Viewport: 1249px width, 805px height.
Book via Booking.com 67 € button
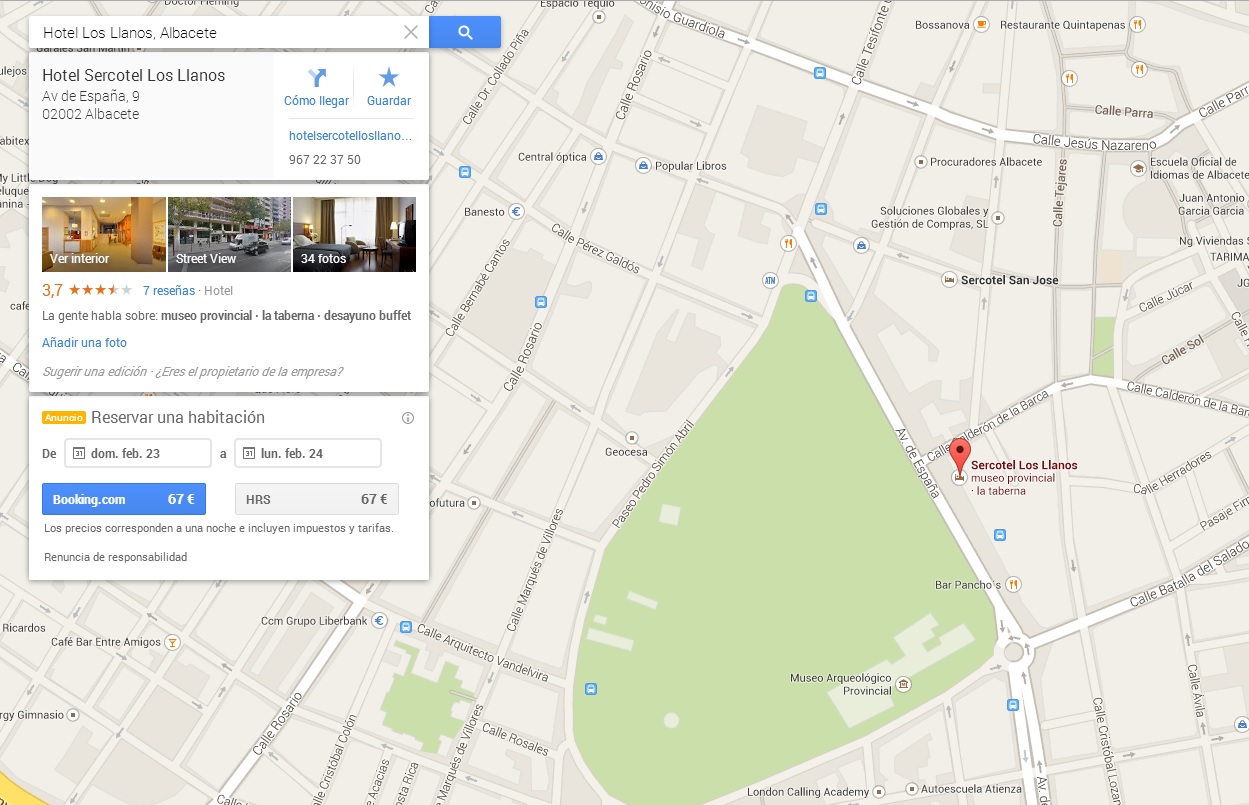[124, 499]
